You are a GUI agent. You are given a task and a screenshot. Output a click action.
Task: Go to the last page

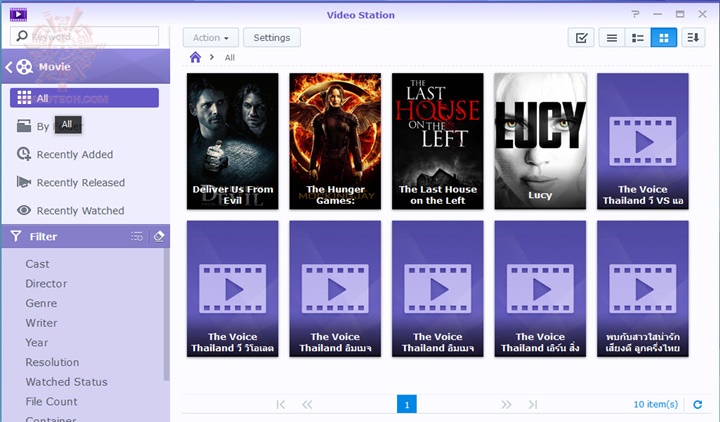point(533,405)
